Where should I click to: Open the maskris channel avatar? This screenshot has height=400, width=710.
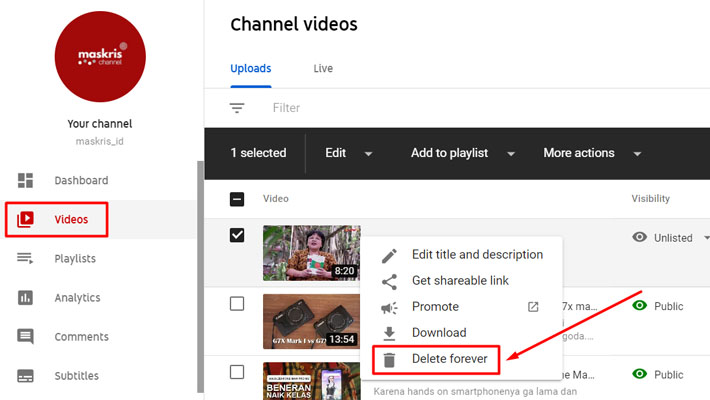coord(100,57)
